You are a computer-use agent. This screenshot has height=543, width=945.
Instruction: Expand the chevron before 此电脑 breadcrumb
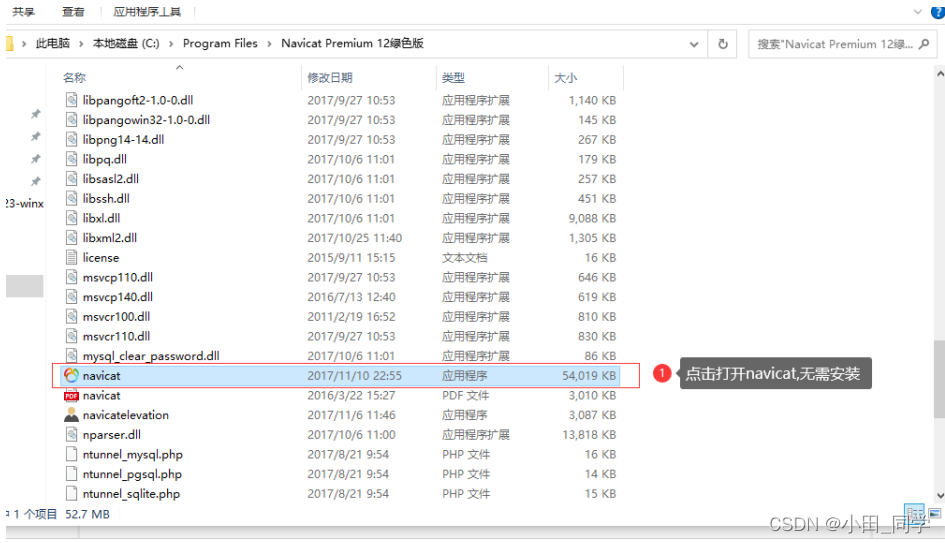[x=24, y=43]
